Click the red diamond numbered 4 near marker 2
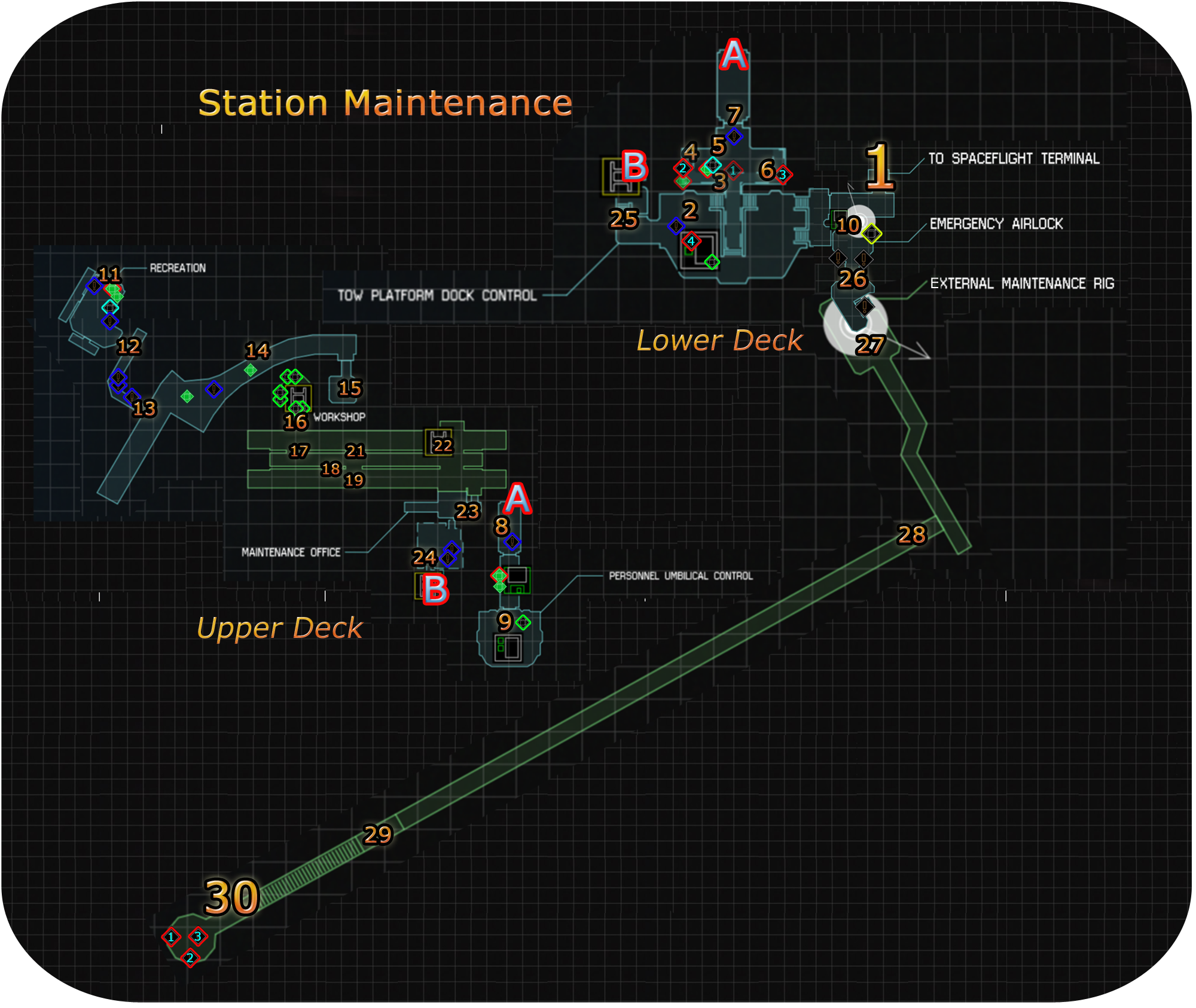Viewport: 1196px width, 1008px height. point(691,241)
